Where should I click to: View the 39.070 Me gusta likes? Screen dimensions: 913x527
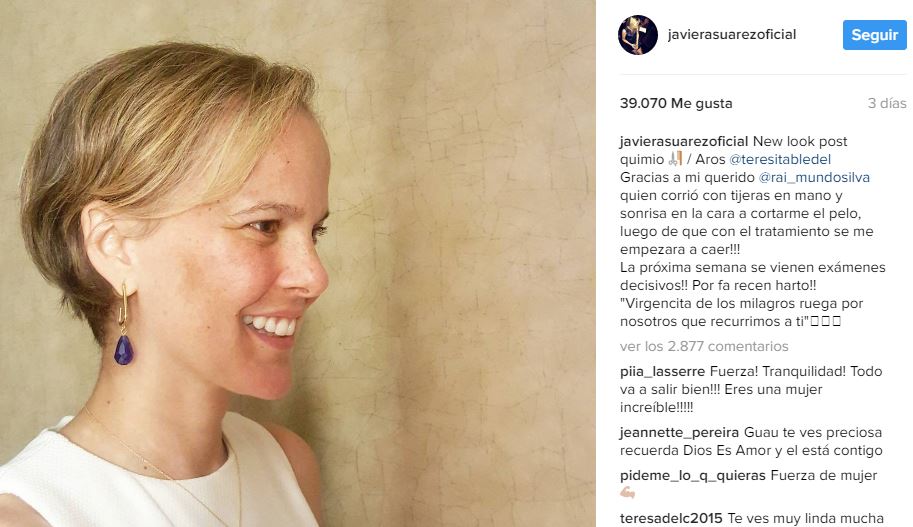click(x=676, y=103)
